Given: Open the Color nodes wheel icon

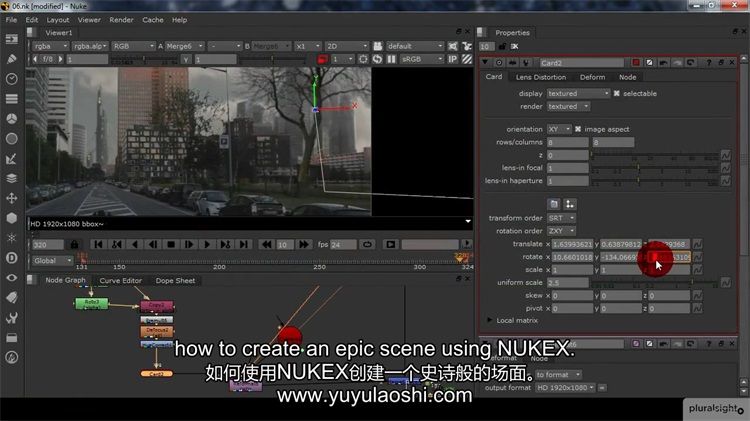Looking at the screenshot, I should [12, 119].
